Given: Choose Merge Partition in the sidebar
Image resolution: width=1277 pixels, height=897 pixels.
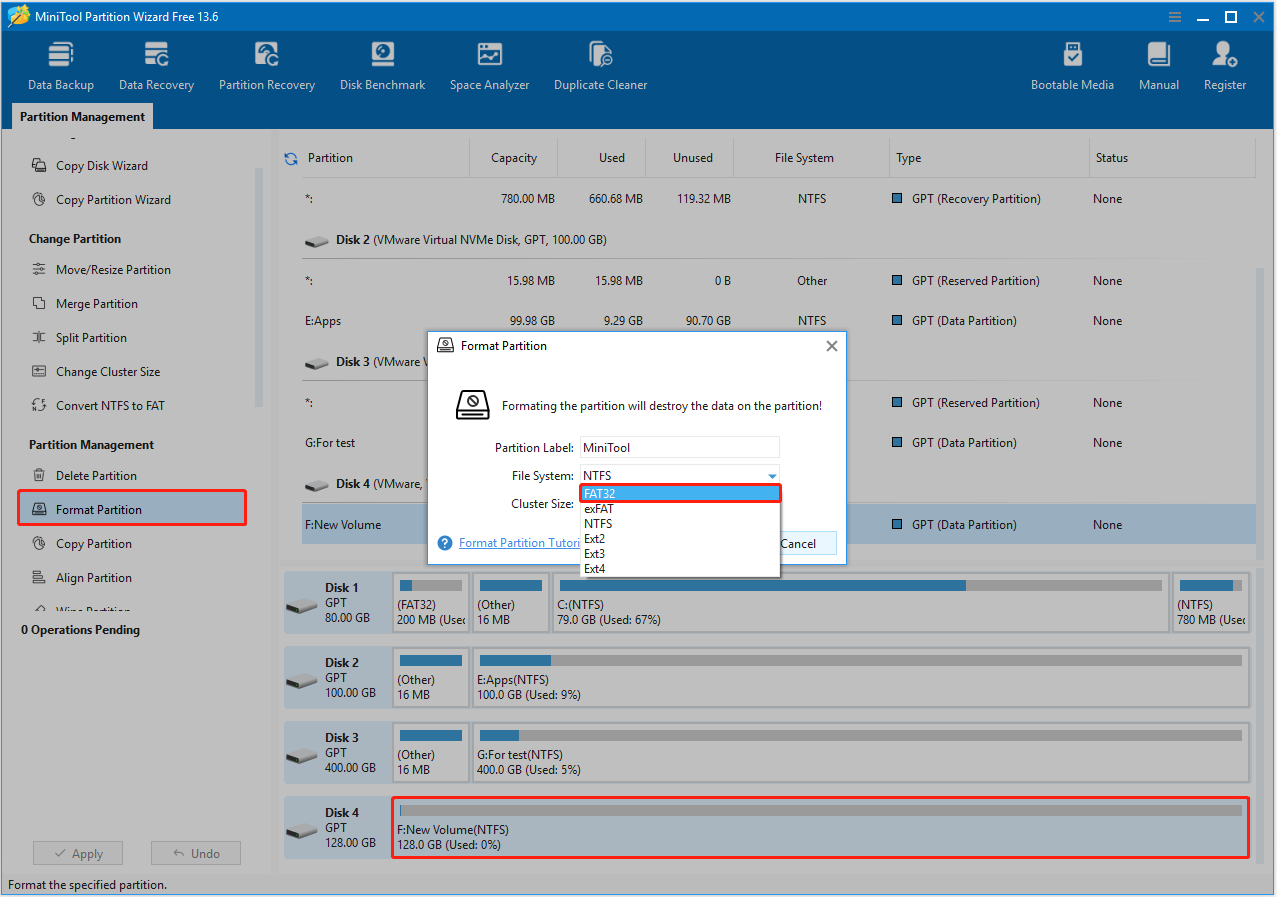Looking at the screenshot, I should pyautogui.click(x=97, y=304).
